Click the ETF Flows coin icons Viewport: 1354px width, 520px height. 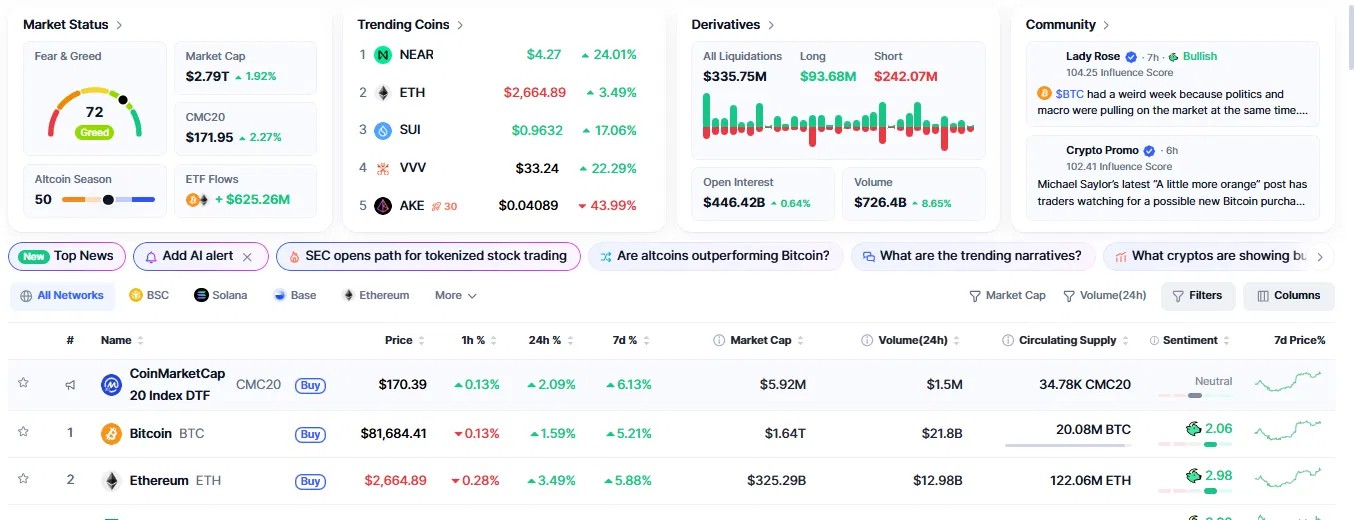click(x=197, y=200)
